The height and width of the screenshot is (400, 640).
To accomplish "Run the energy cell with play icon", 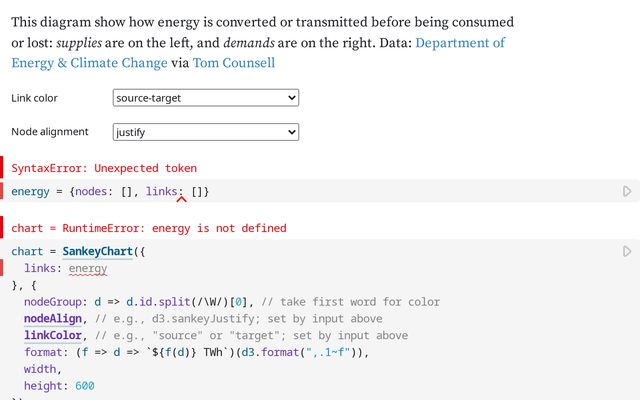I will point(627,191).
